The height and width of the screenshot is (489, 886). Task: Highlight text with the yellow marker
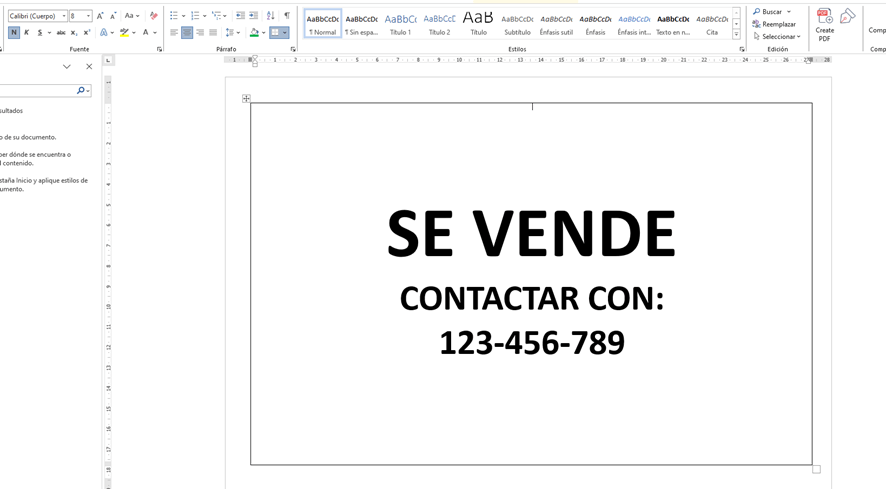[124, 33]
